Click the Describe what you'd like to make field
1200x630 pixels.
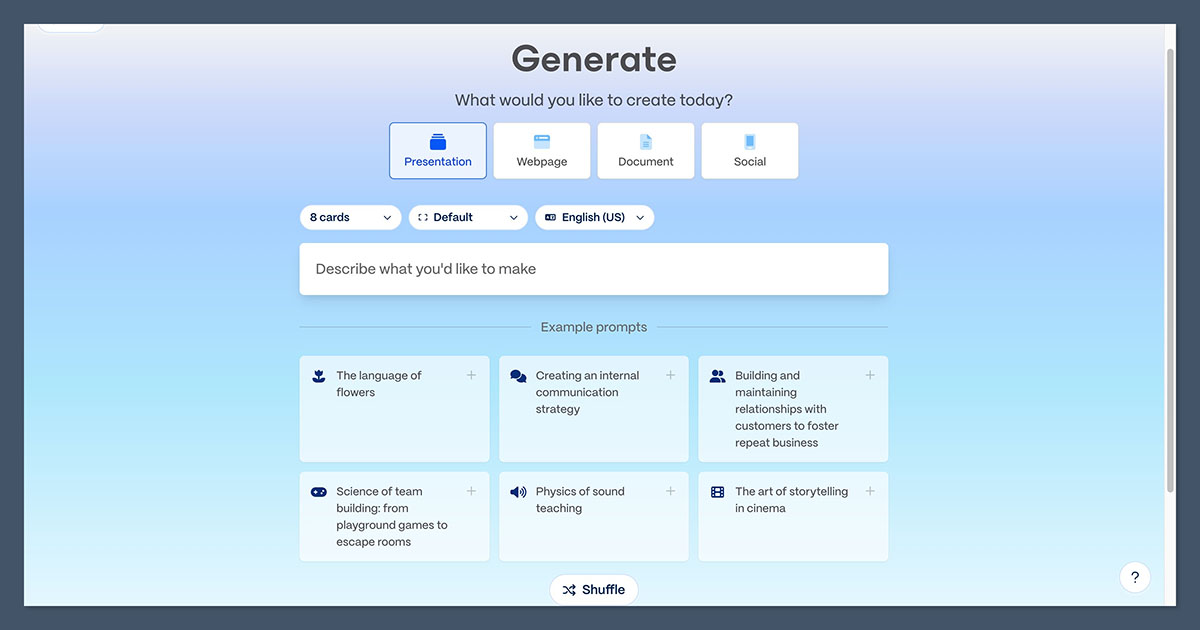point(594,268)
